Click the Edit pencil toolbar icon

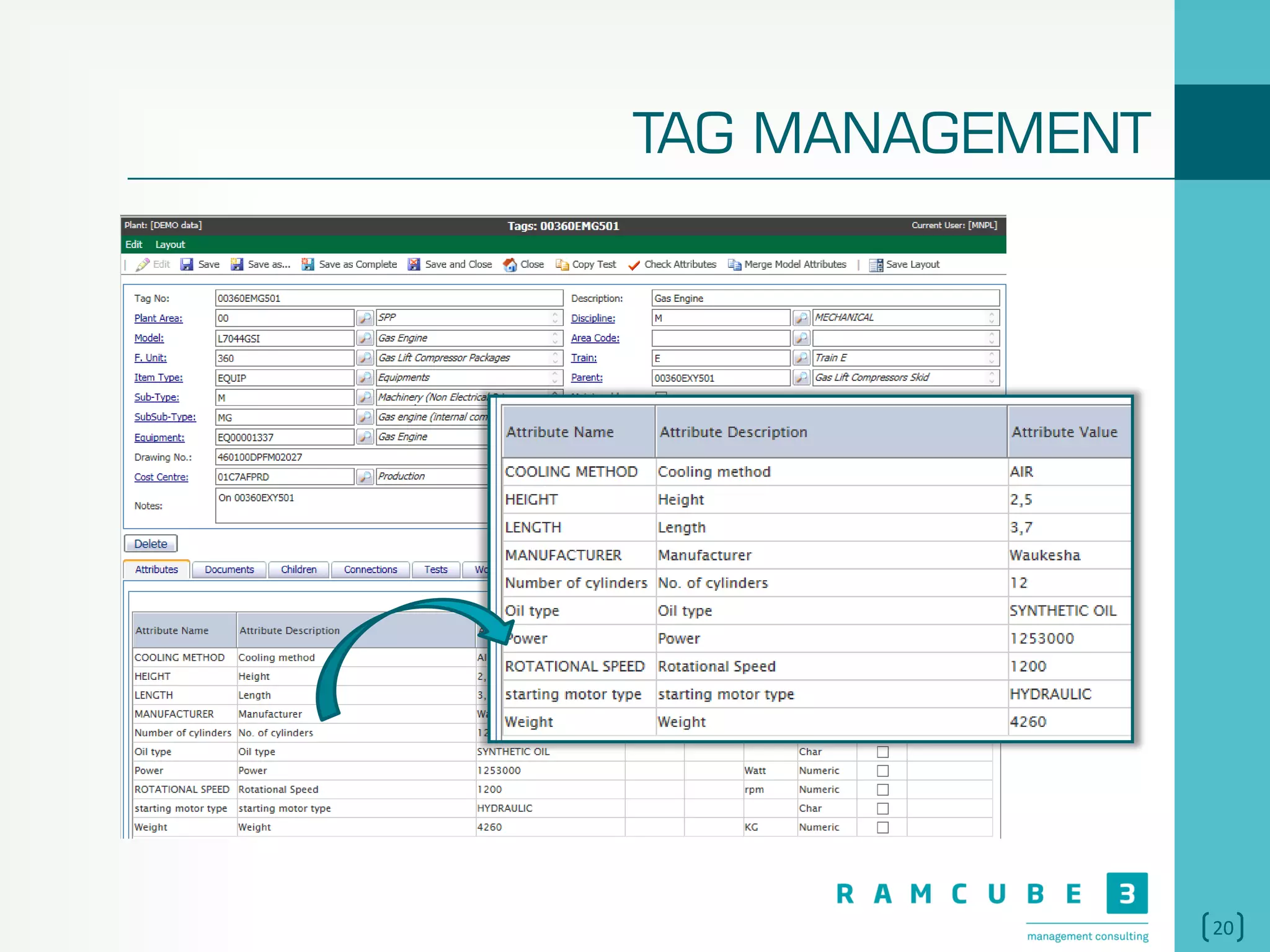coord(143,265)
